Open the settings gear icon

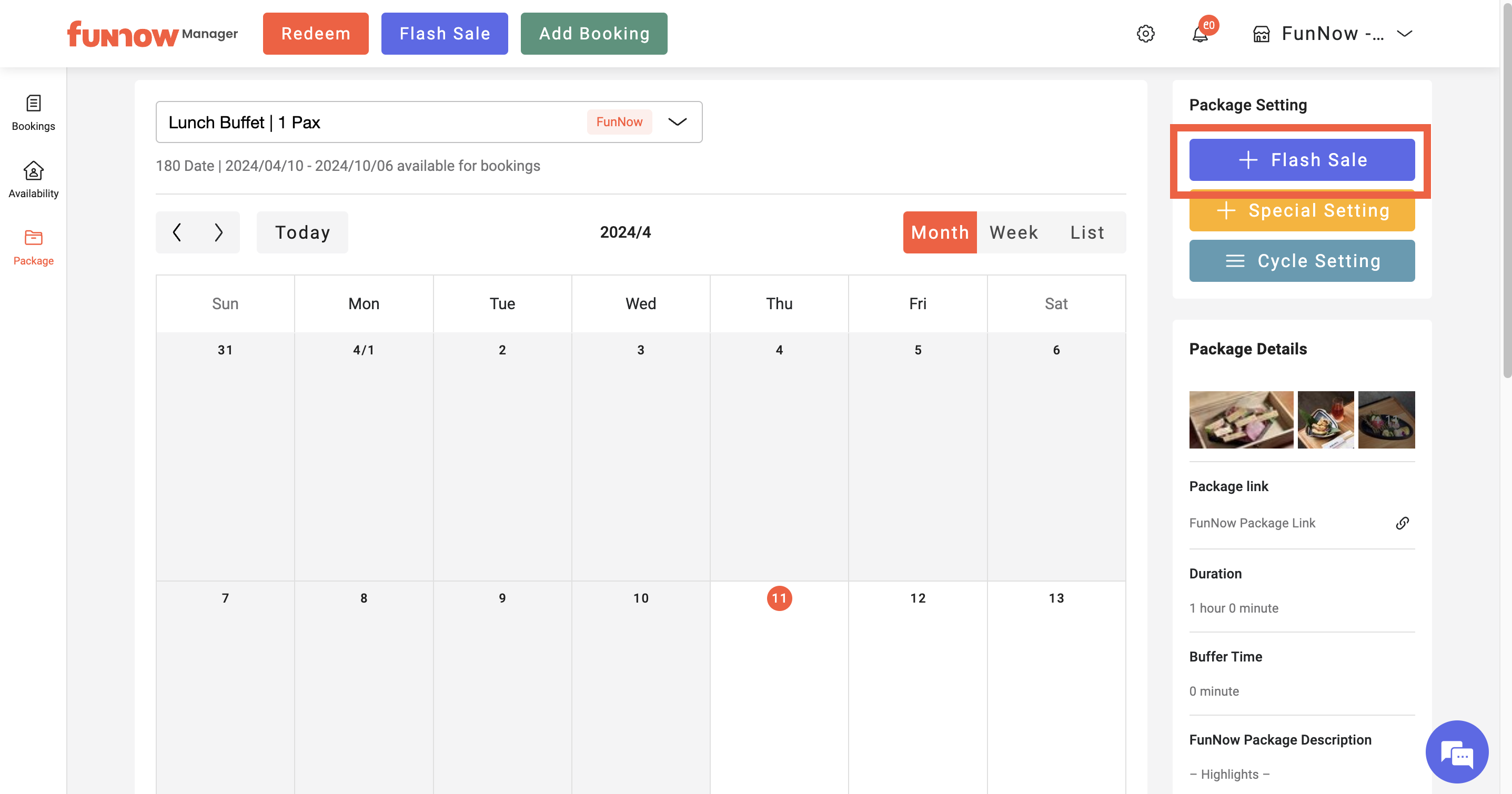click(x=1145, y=34)
